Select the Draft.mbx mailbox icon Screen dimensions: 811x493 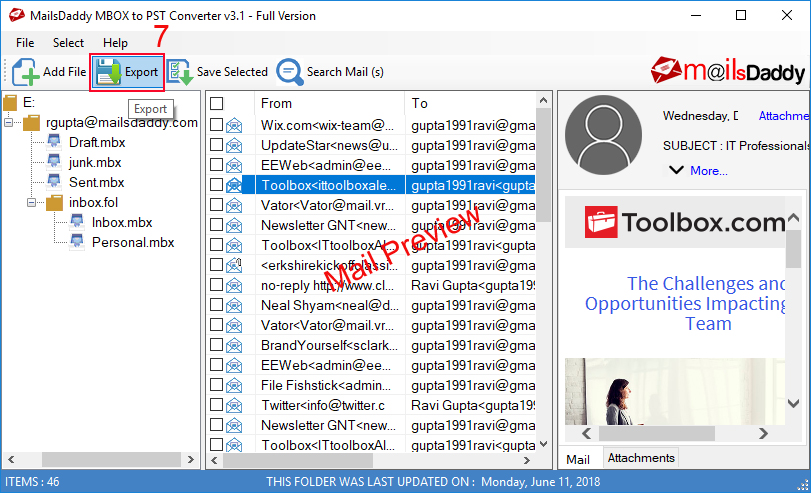(54, 141)
